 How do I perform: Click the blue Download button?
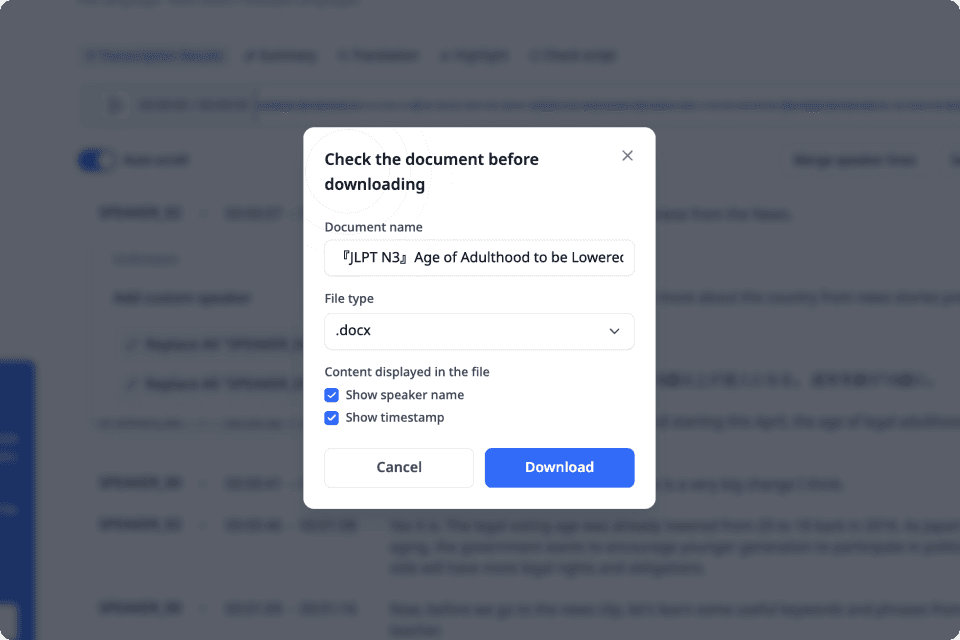pyautogui.click(x=559, y=467)
